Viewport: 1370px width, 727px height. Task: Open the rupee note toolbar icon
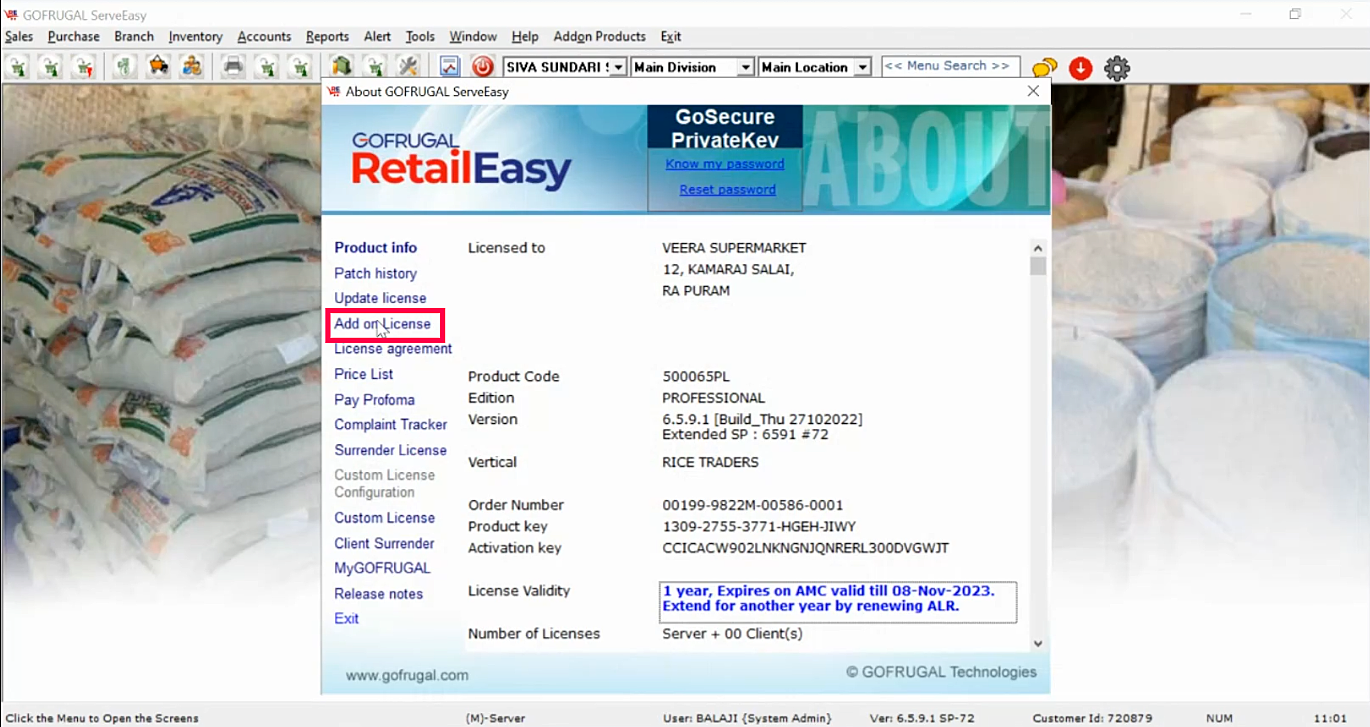tap(125, 67)
